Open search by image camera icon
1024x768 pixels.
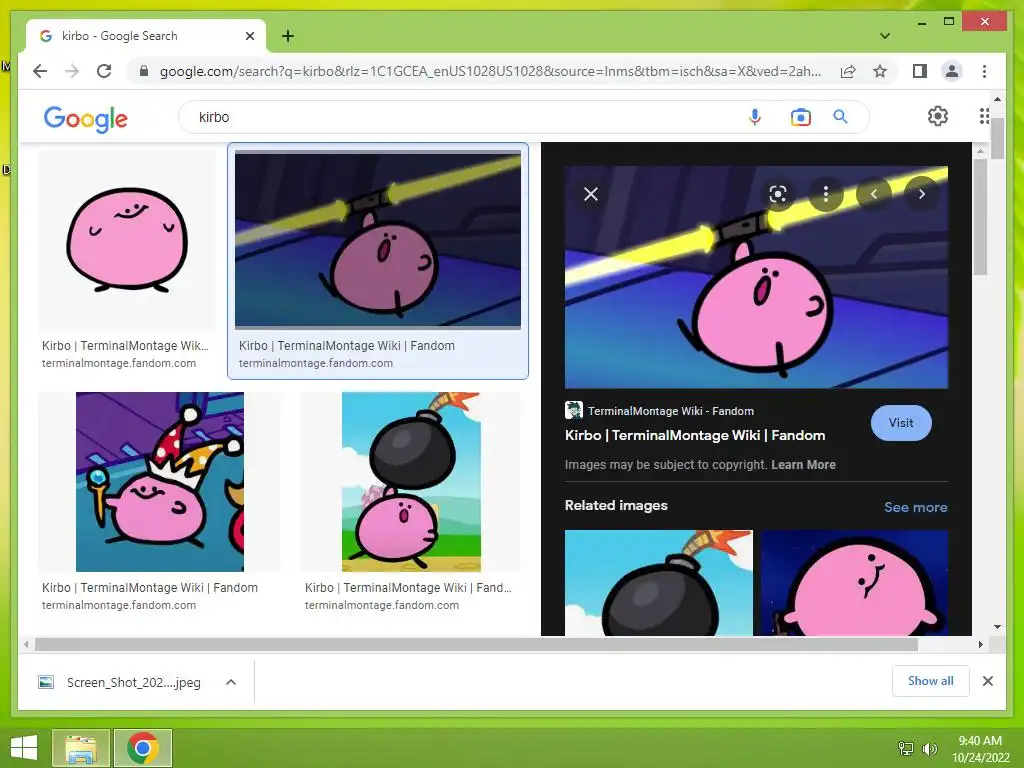tap(801, 117)
